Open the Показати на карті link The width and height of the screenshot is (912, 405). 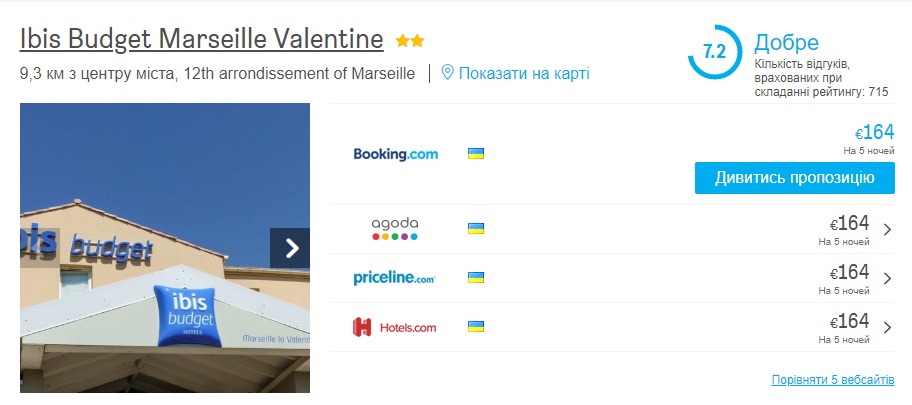pyautogui.click(x=523, y=73)
